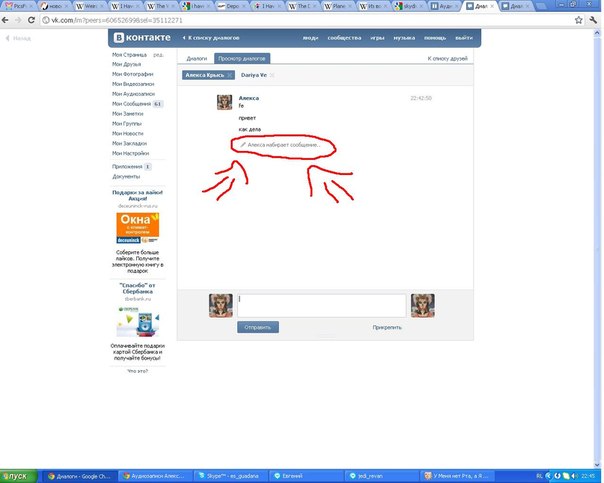This screenshot has height=483, width=604.
Task: Click Алекса's avatar in the message
Action: [225, 104]
